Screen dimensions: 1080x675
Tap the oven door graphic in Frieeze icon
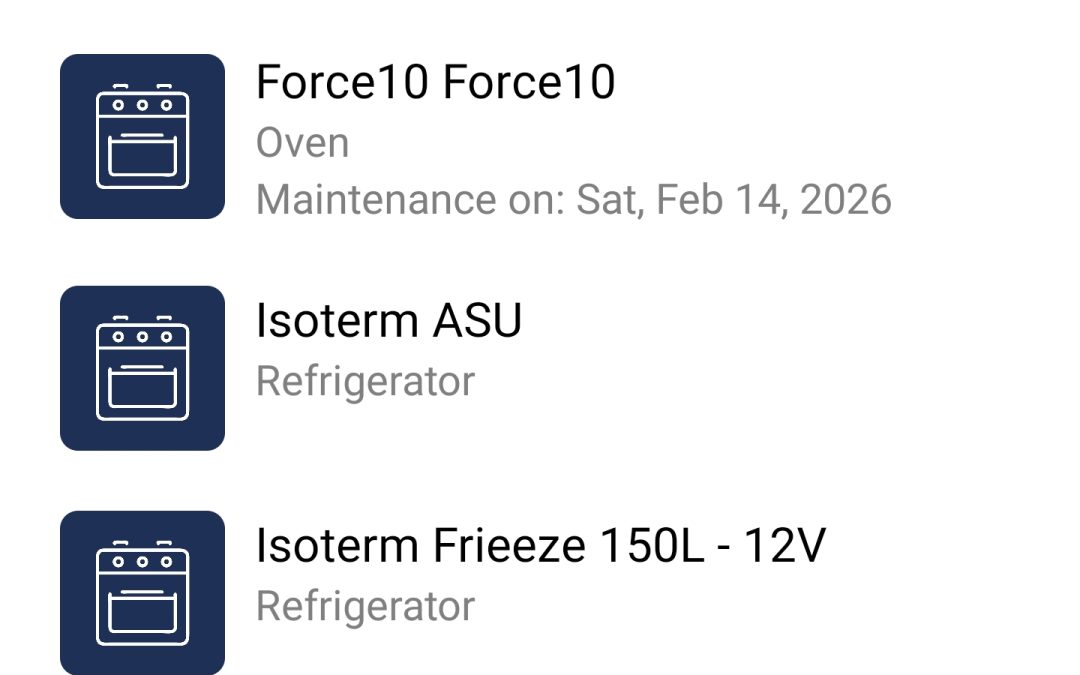point(143,611)
